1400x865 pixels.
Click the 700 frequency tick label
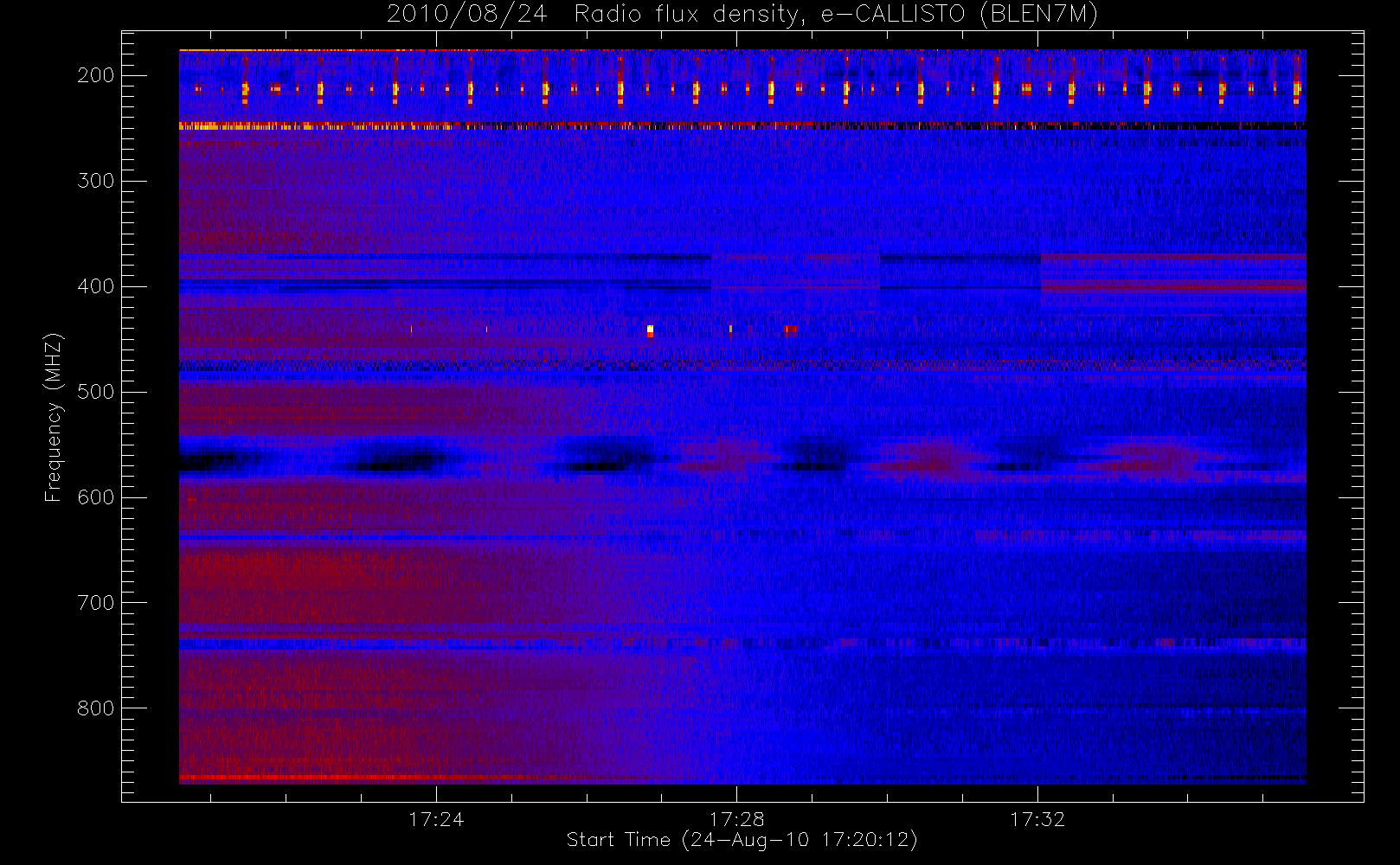pyautogui.click(x=95, y=603)
